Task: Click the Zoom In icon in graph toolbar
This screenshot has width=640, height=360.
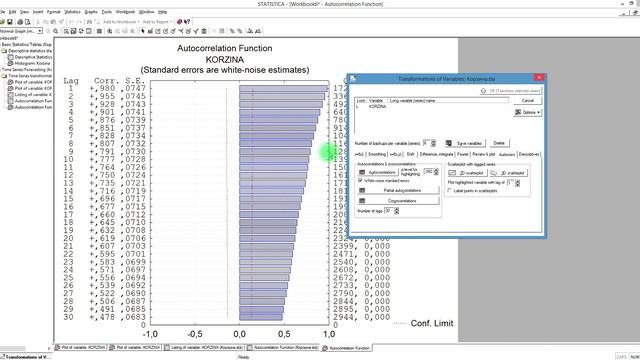Action: [x=109, y=31]
